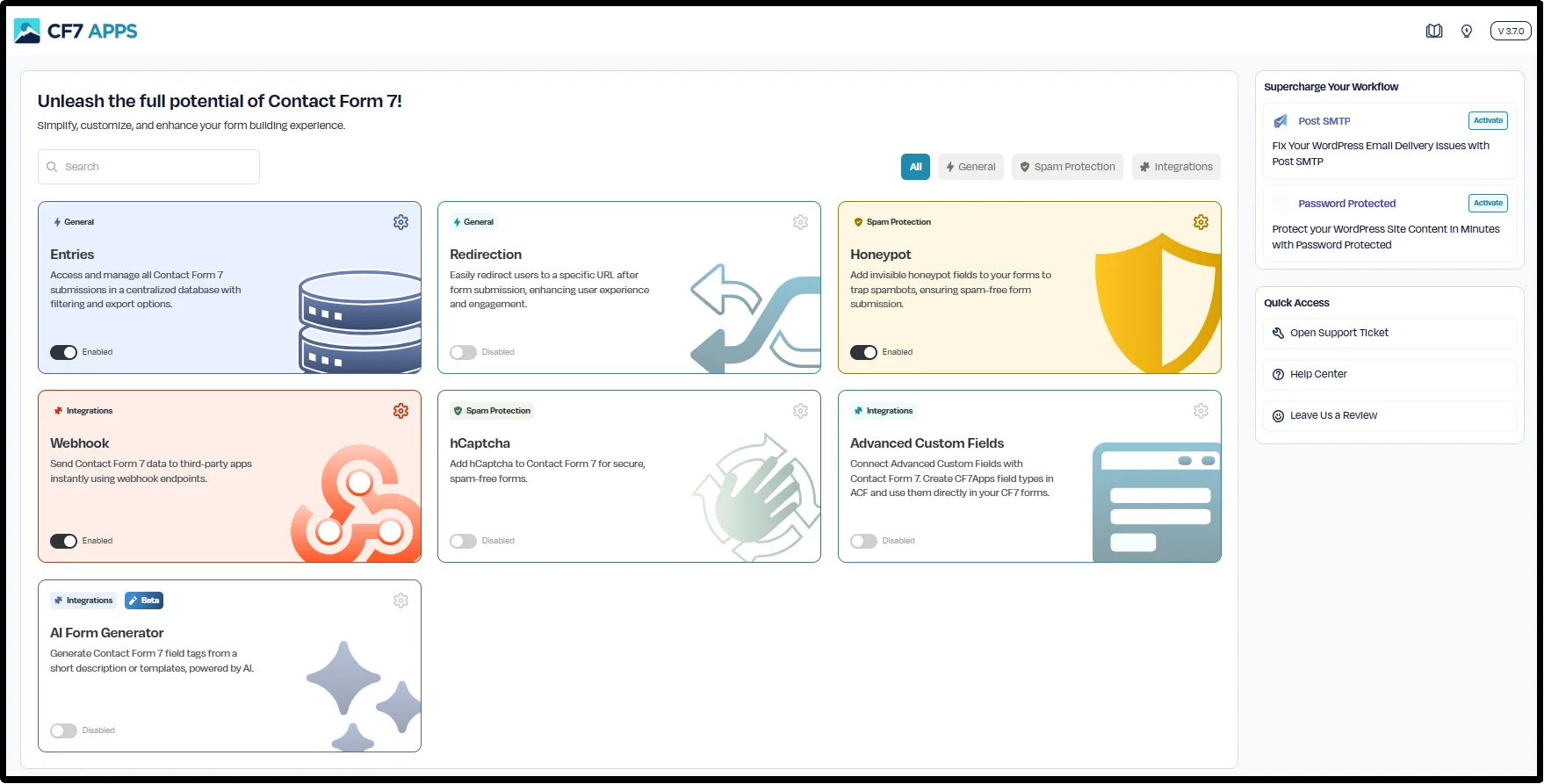Open hCaptcha card settings gear
Screen dimensions: 1544x784
(800, 411)
